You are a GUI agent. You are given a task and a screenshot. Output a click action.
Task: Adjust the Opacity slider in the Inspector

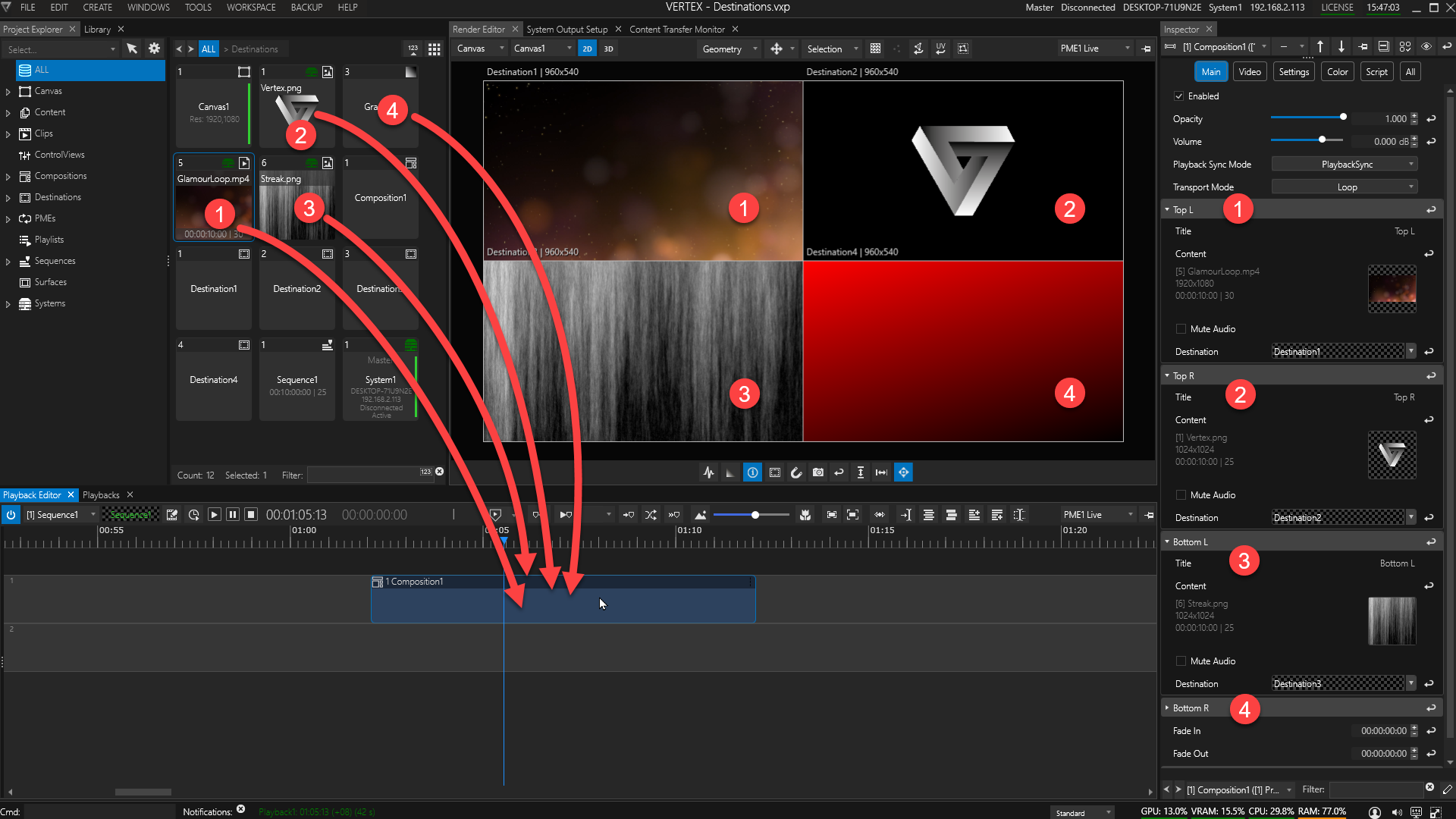(x=1342, y=118)
